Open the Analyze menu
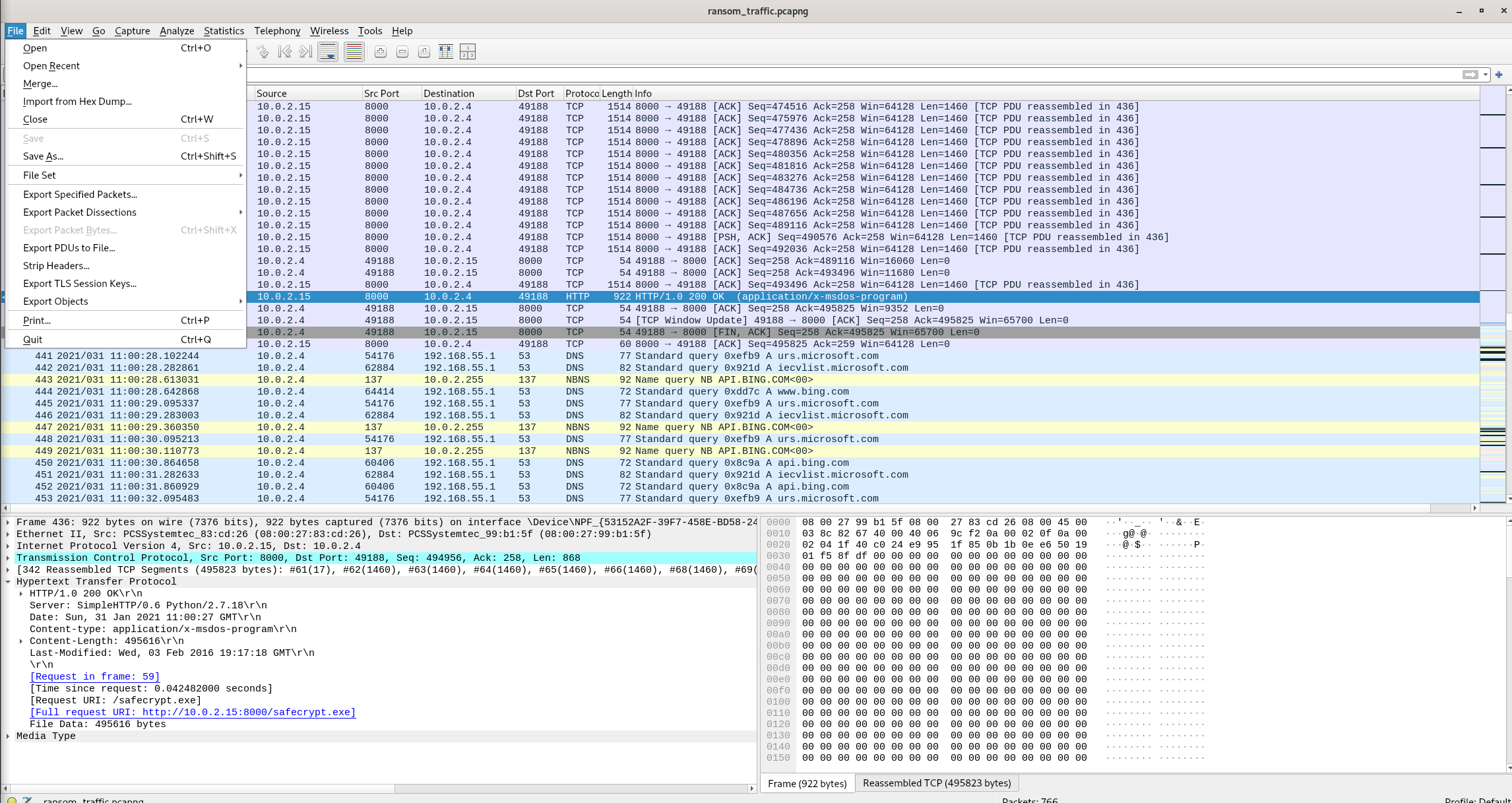 click(x=177, y=31)
